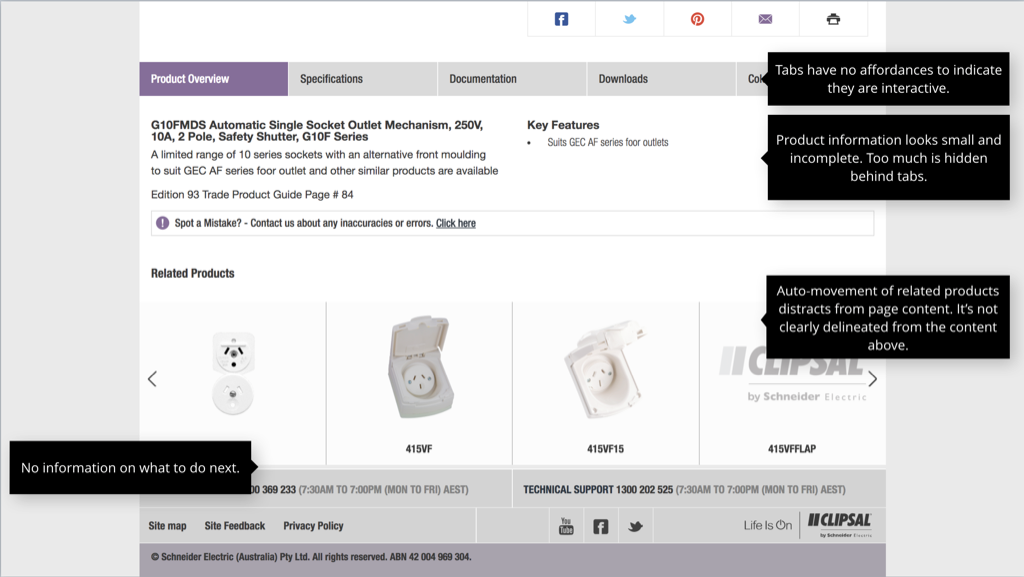Click the 'Click here' mistake report link
The width and height of the screenshot is (1024, 577).
(455, 223)
